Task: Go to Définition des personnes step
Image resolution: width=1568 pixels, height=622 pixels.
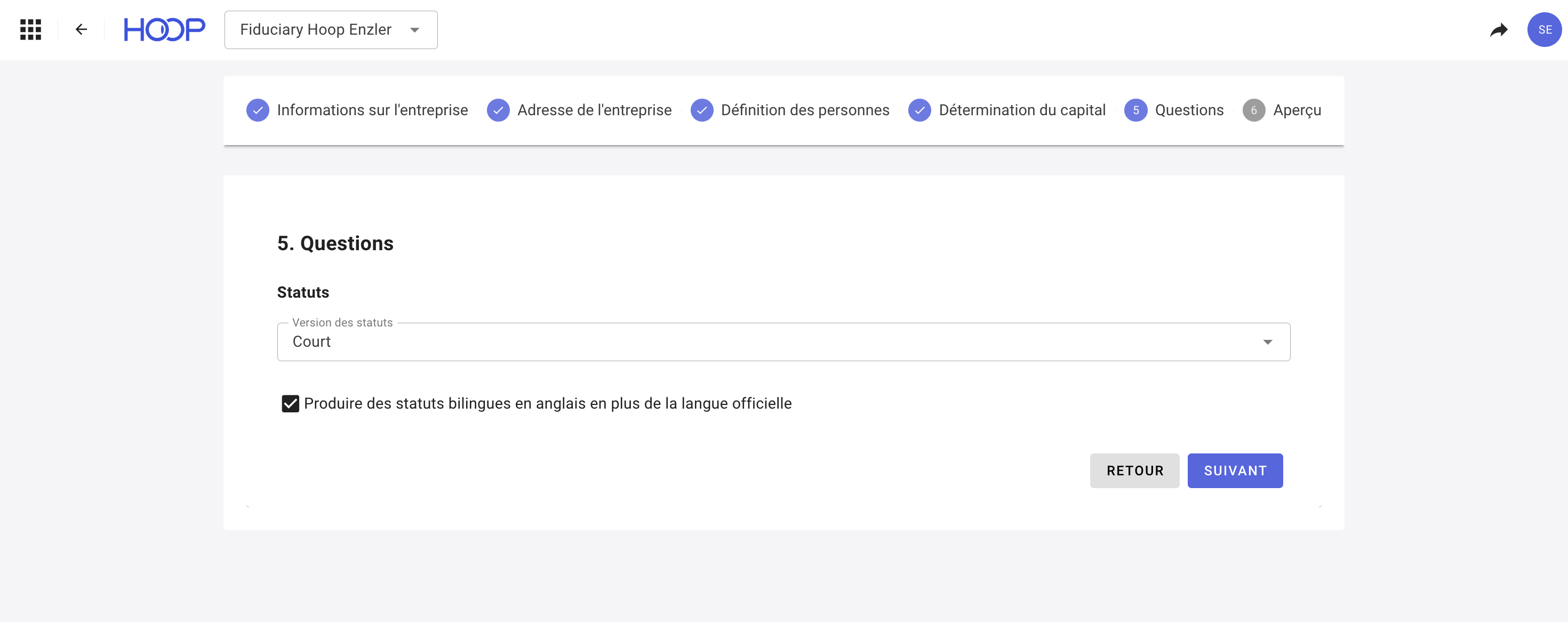Action: click(x=805, y=110)
